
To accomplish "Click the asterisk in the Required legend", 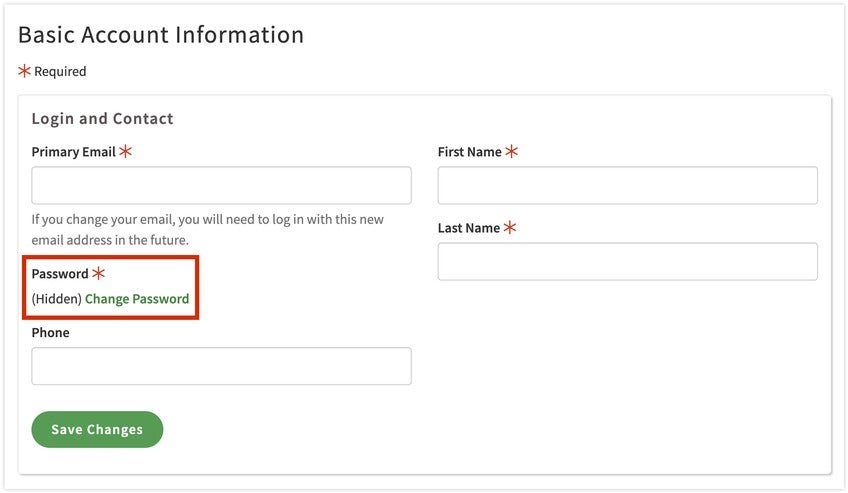I will (25, 71).
